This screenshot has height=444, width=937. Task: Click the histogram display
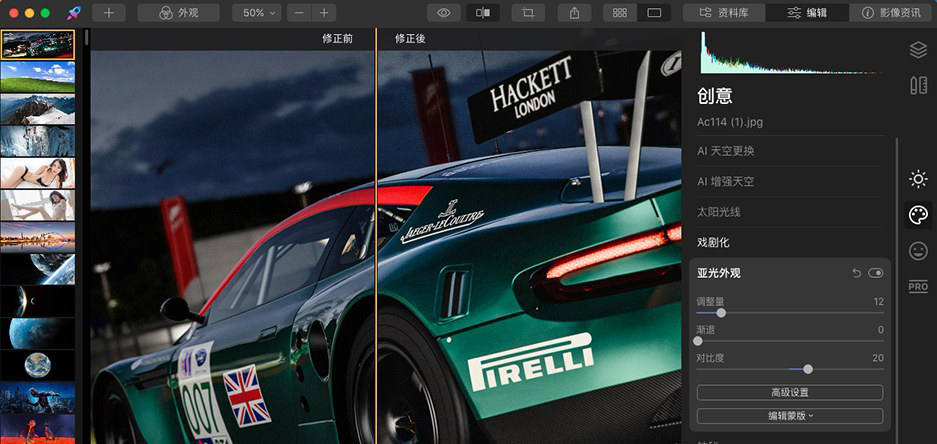pyautogui.click(x=792, y=52)
